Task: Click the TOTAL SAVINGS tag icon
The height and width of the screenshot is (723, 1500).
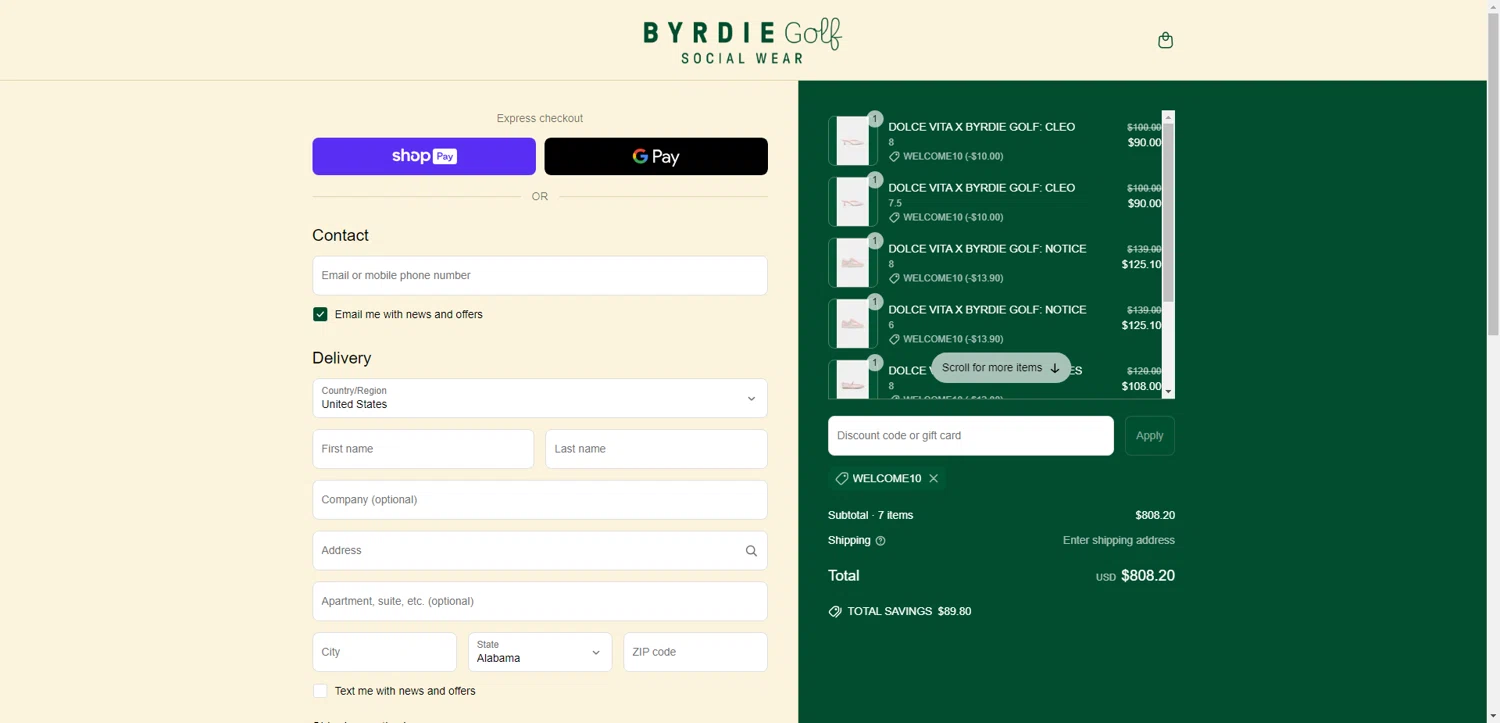Action: coord(835,612)
